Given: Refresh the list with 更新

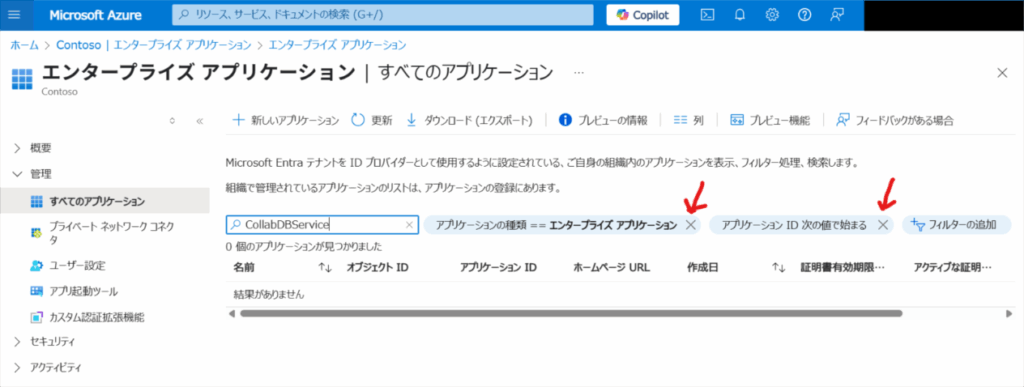Looking at the screenshot, I should [372, 120].
